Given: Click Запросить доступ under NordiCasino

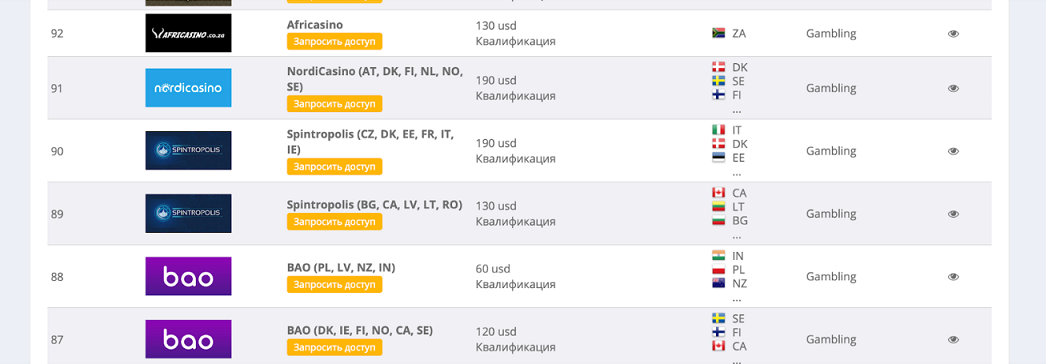Looking at the screenshot, I should click(334, 104).
